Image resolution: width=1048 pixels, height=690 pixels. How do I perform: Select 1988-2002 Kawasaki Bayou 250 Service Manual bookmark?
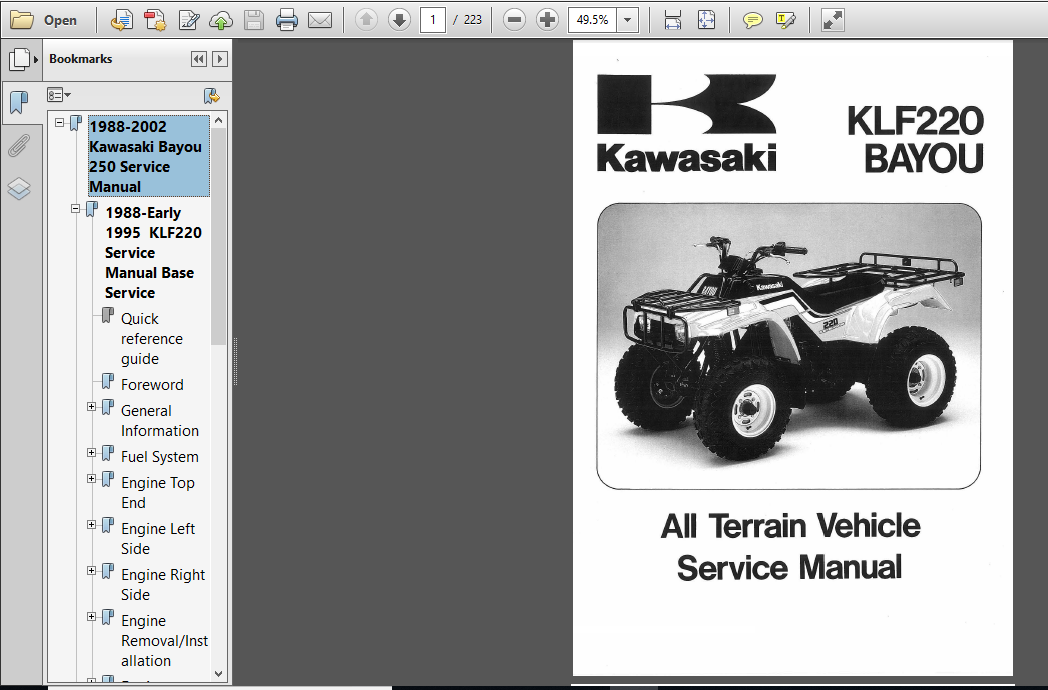click(148, 156)
